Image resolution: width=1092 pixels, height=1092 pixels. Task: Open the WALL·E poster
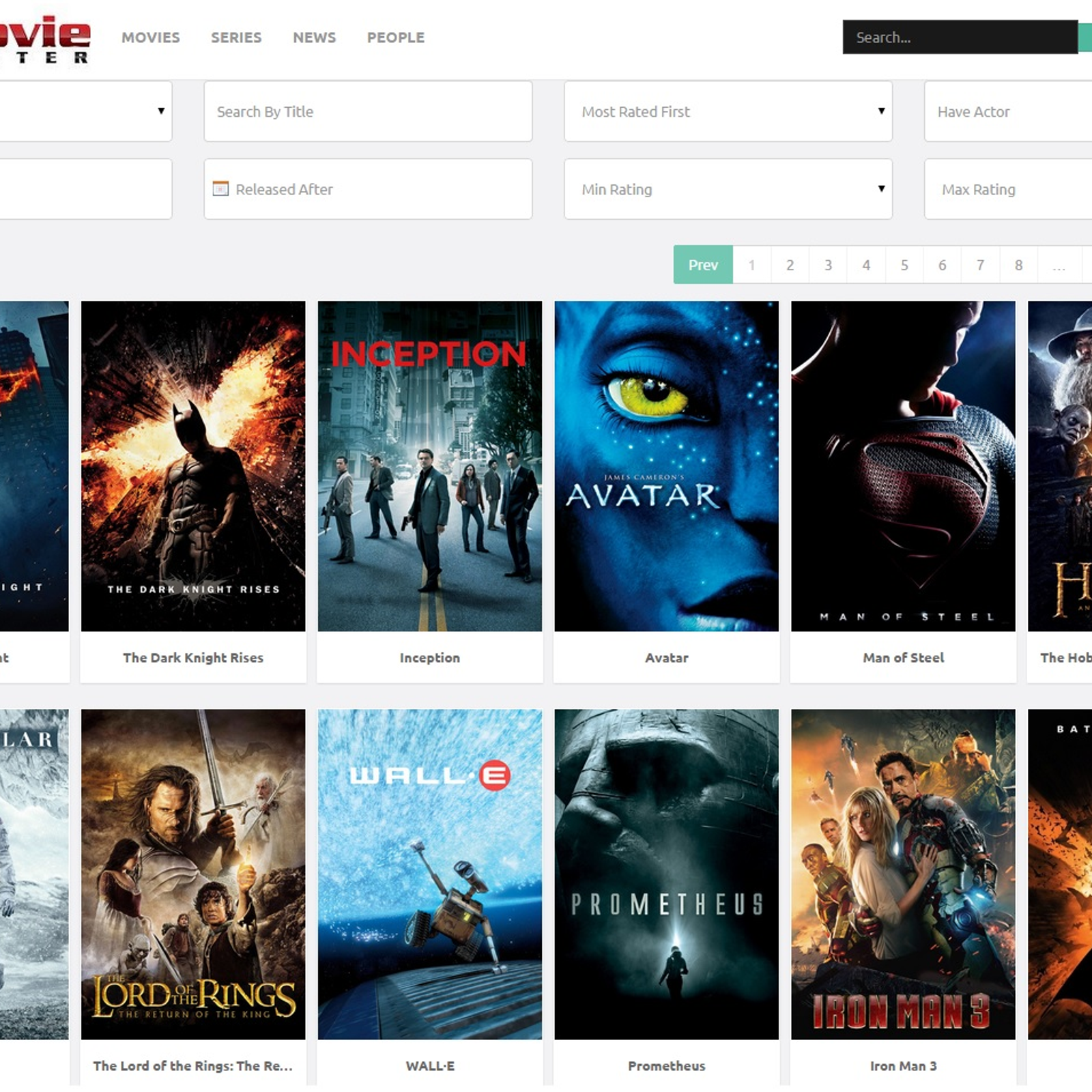(x=430, y=874)
